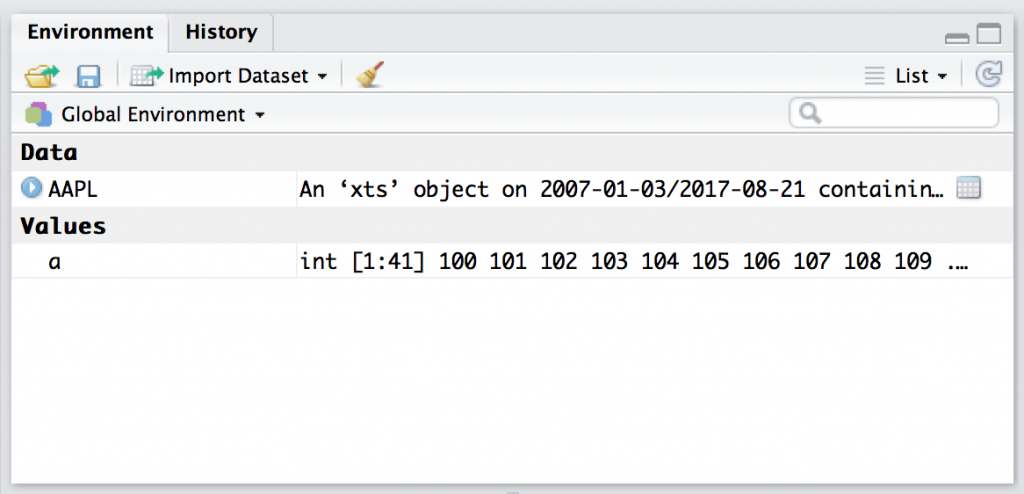This screenshot has width=1024, height=494.
Task: Open the Global Environment dropdown
Action: 145,115
